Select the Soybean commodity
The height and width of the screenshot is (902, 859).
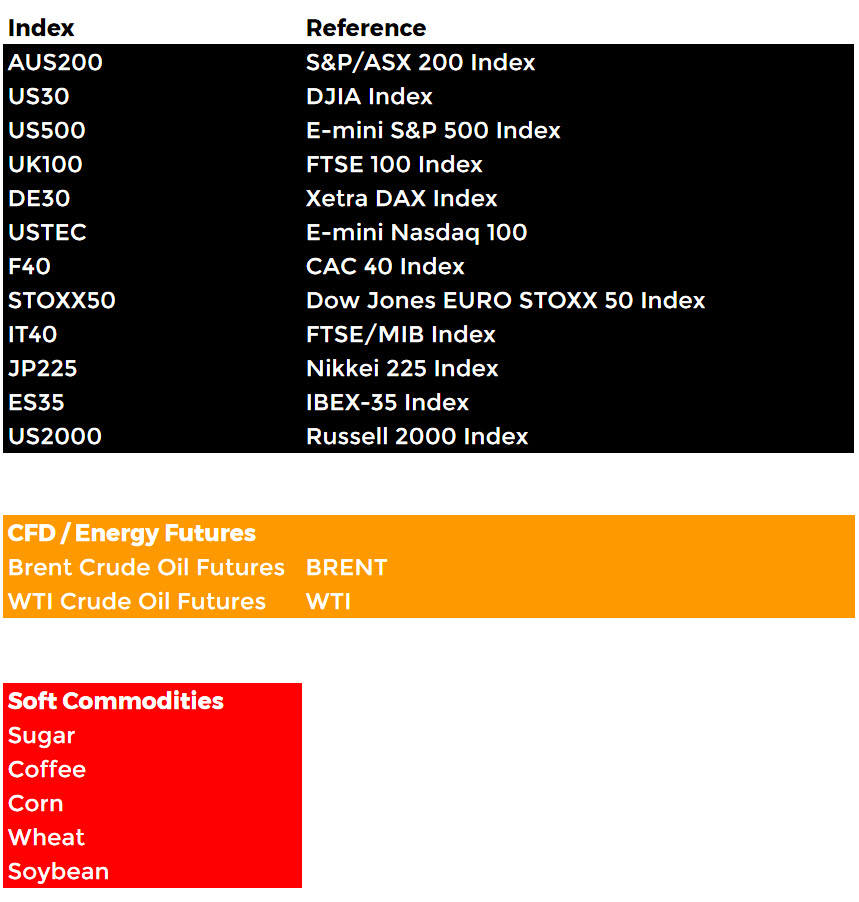pos(58,872)
